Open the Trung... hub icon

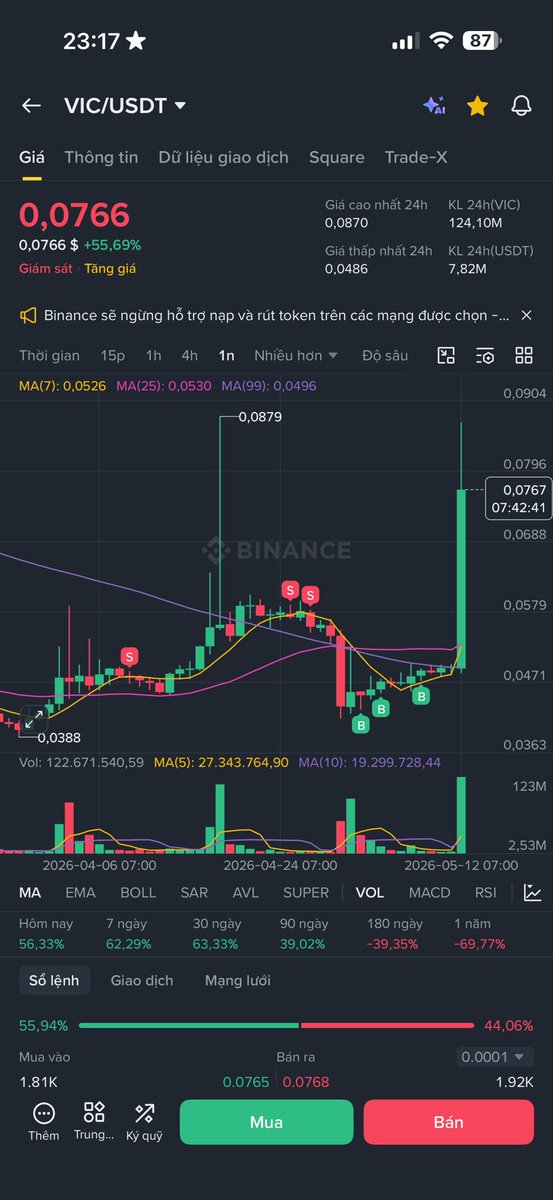click(94, 1121)
